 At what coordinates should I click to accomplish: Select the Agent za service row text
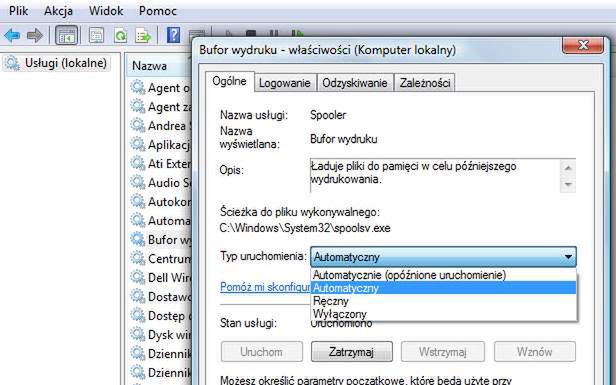(x=169, y=106)
